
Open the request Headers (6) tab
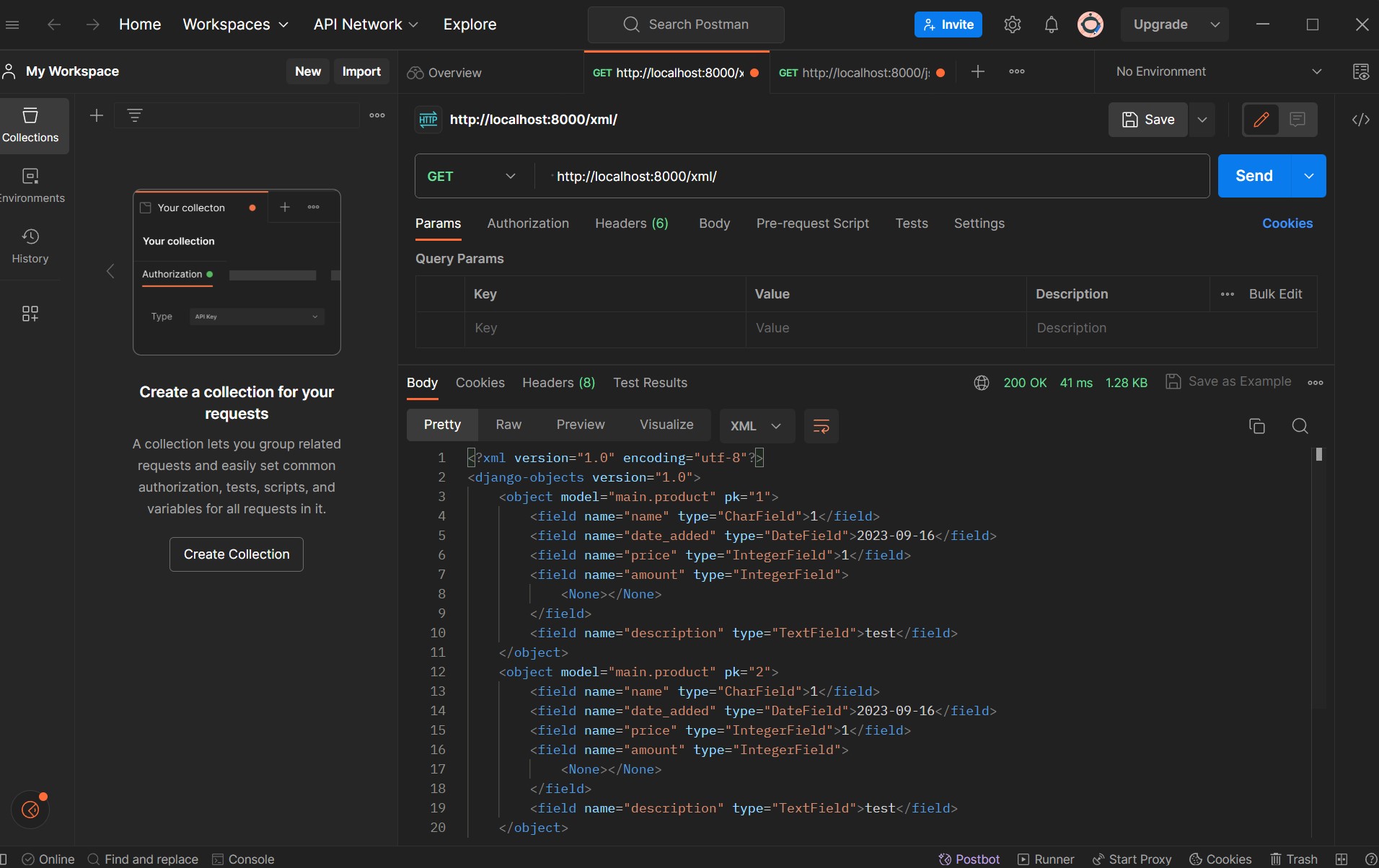632,223
